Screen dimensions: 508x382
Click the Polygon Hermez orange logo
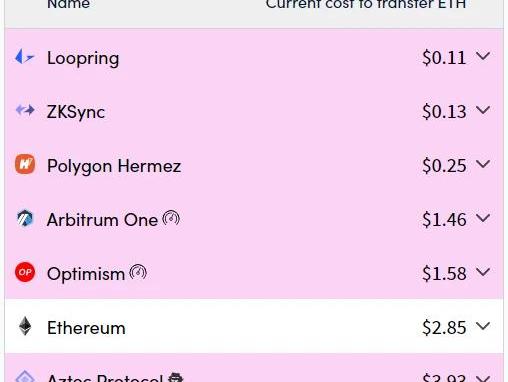25,164
